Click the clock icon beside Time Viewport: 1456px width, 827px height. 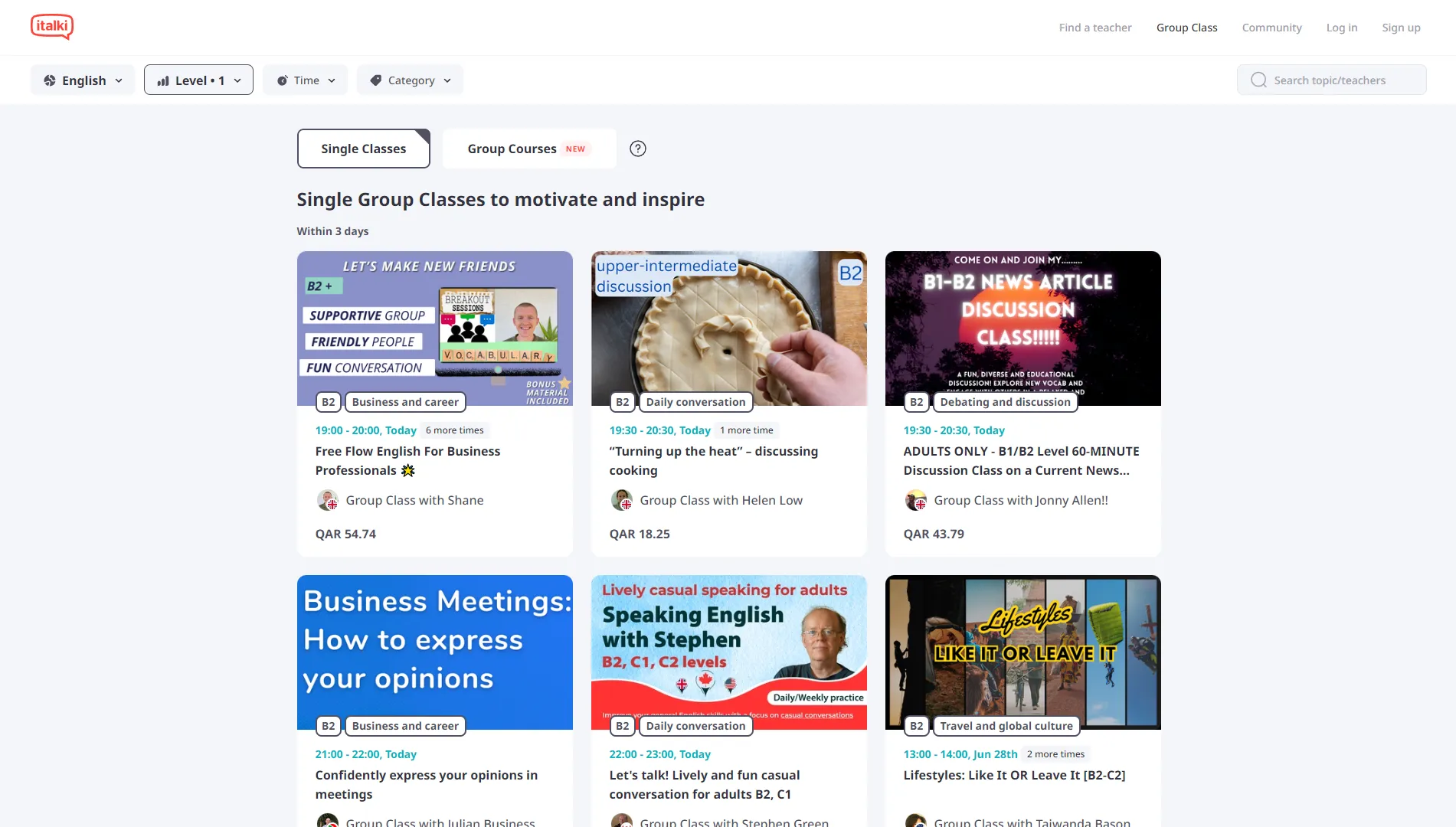pos(282,80)
